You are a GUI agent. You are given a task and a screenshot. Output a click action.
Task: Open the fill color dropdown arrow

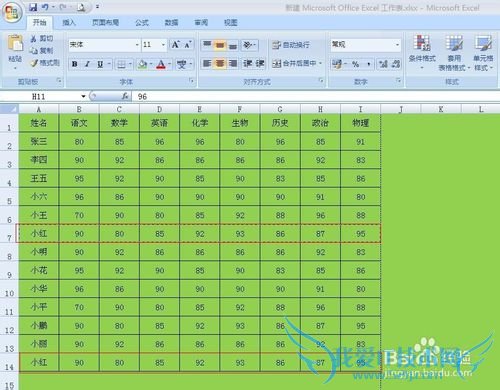click(x=151, y=64)
